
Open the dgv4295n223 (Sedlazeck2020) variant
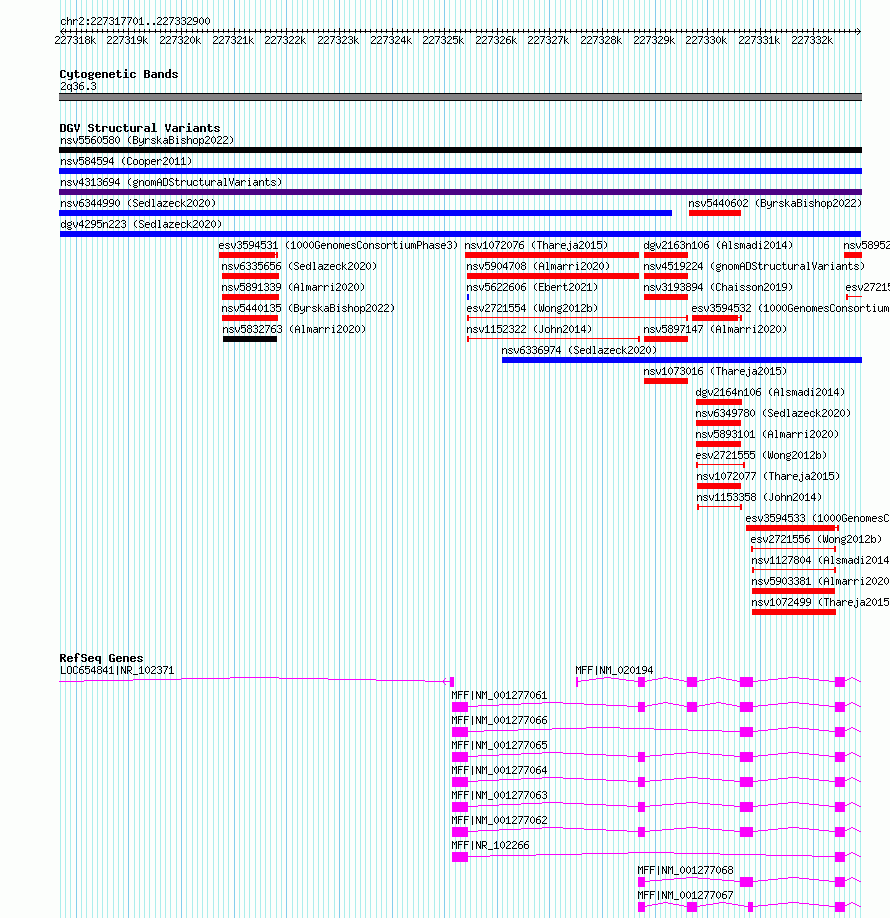141,225
